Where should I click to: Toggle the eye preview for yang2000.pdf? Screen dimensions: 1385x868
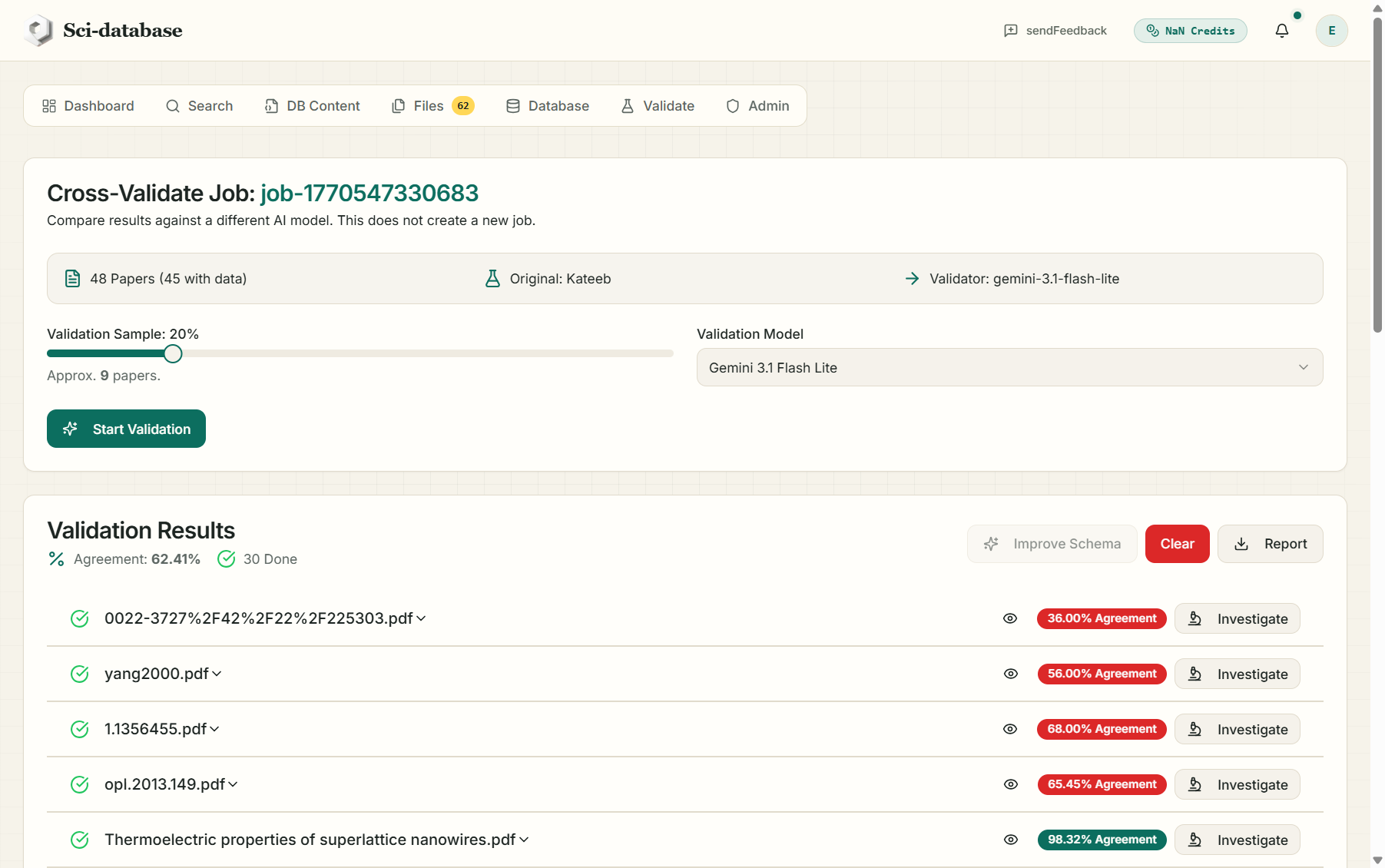pyautogui.click(x=1011, y=674)
